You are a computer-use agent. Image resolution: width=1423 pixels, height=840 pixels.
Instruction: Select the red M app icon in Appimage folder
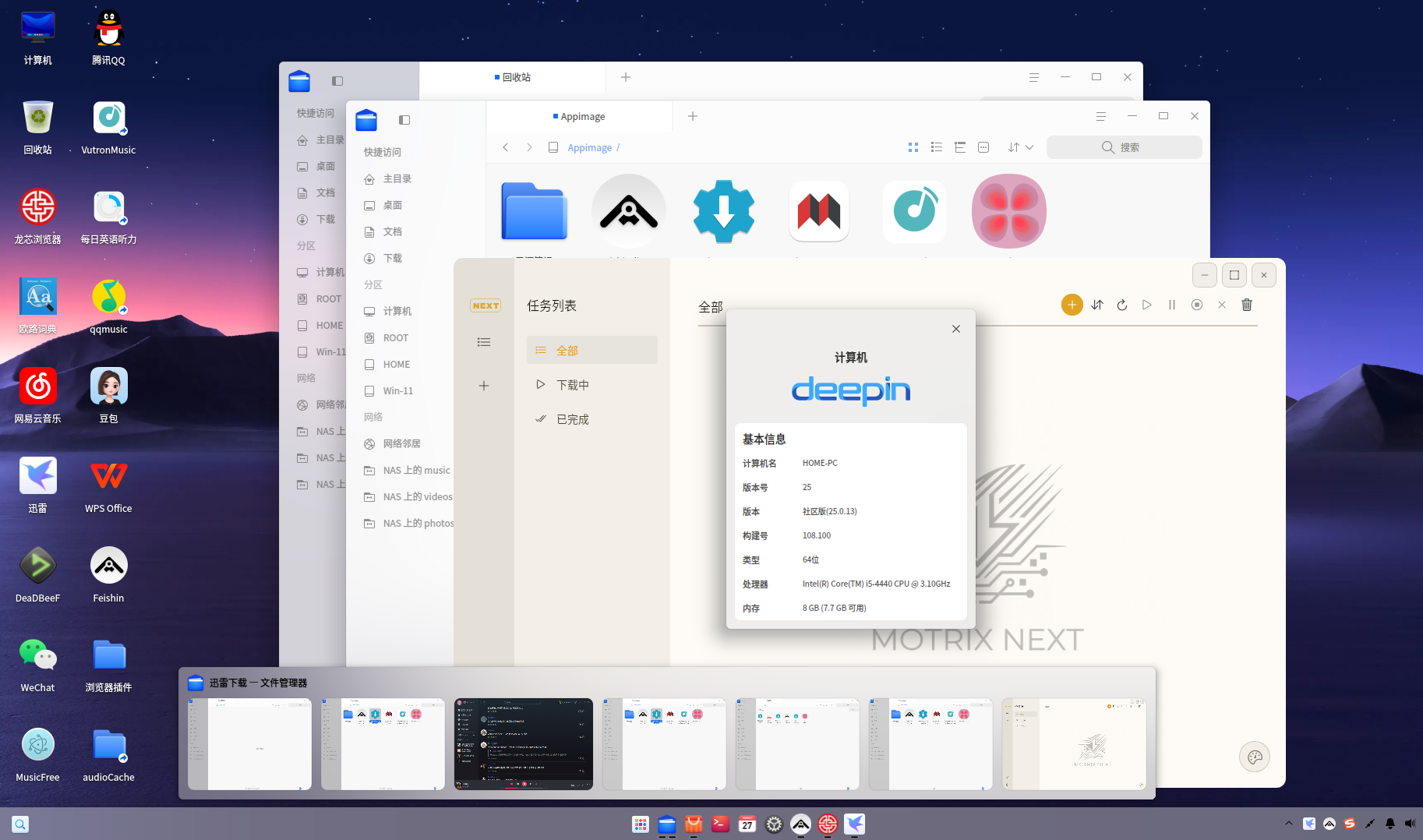click(819, 211)
